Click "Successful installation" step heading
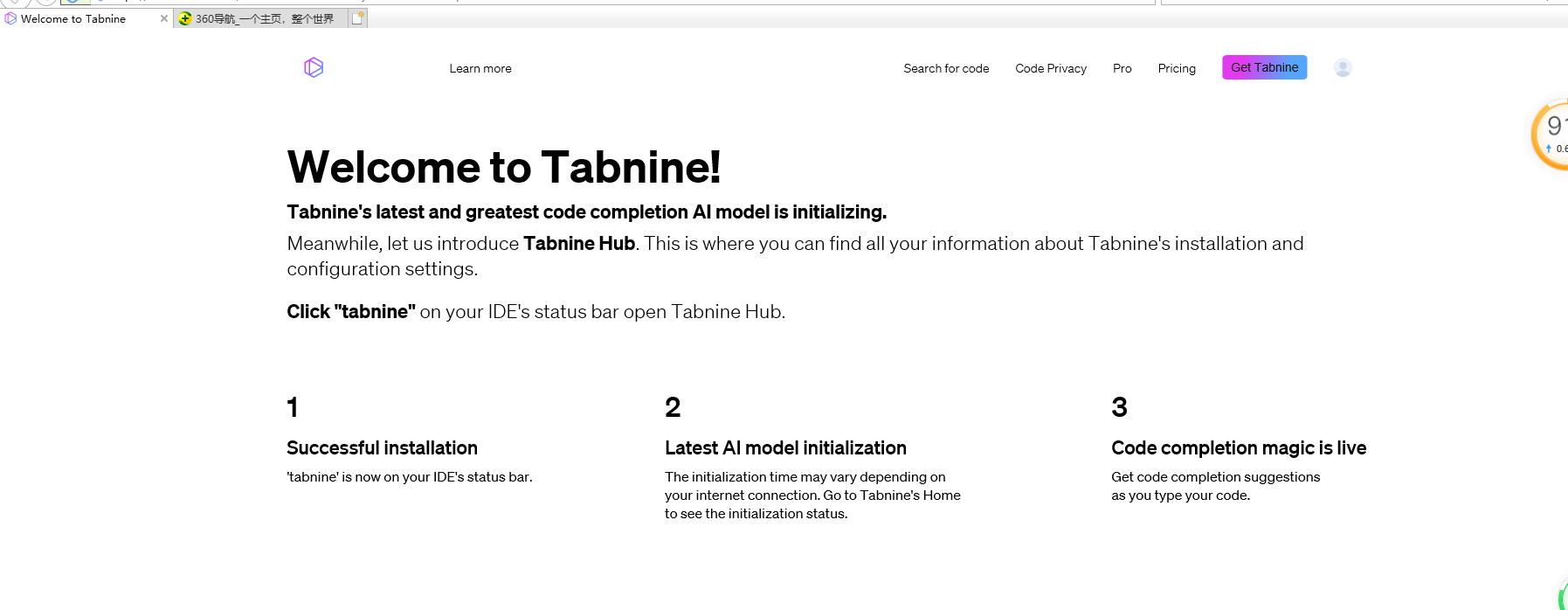The image size is (1568, 610). (x=382, y=447)
